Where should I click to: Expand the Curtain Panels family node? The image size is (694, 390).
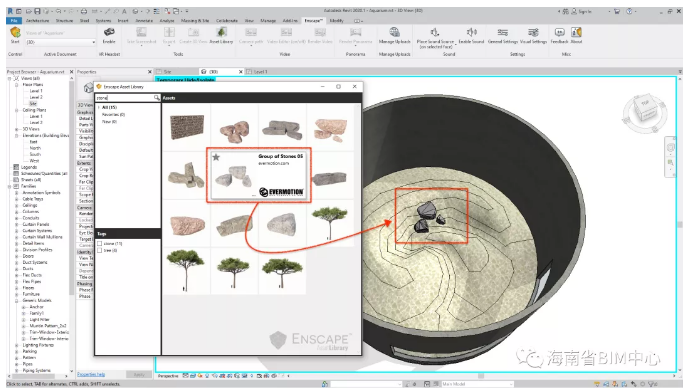click(x=16, y=224)
